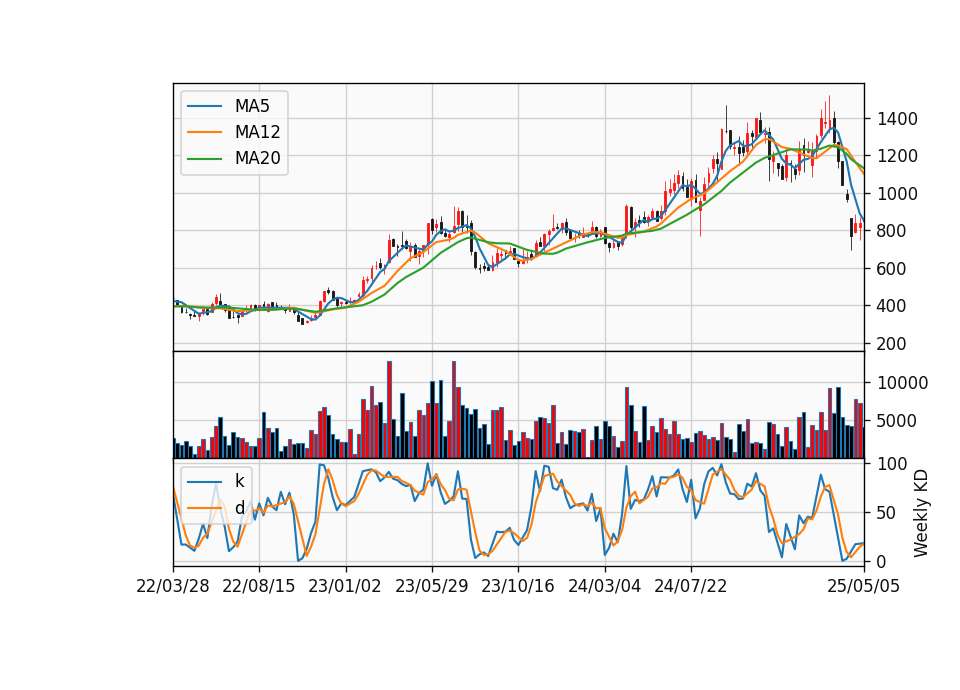
Task: Click the orange MA12 legend line sample
Action: [204, 132]
